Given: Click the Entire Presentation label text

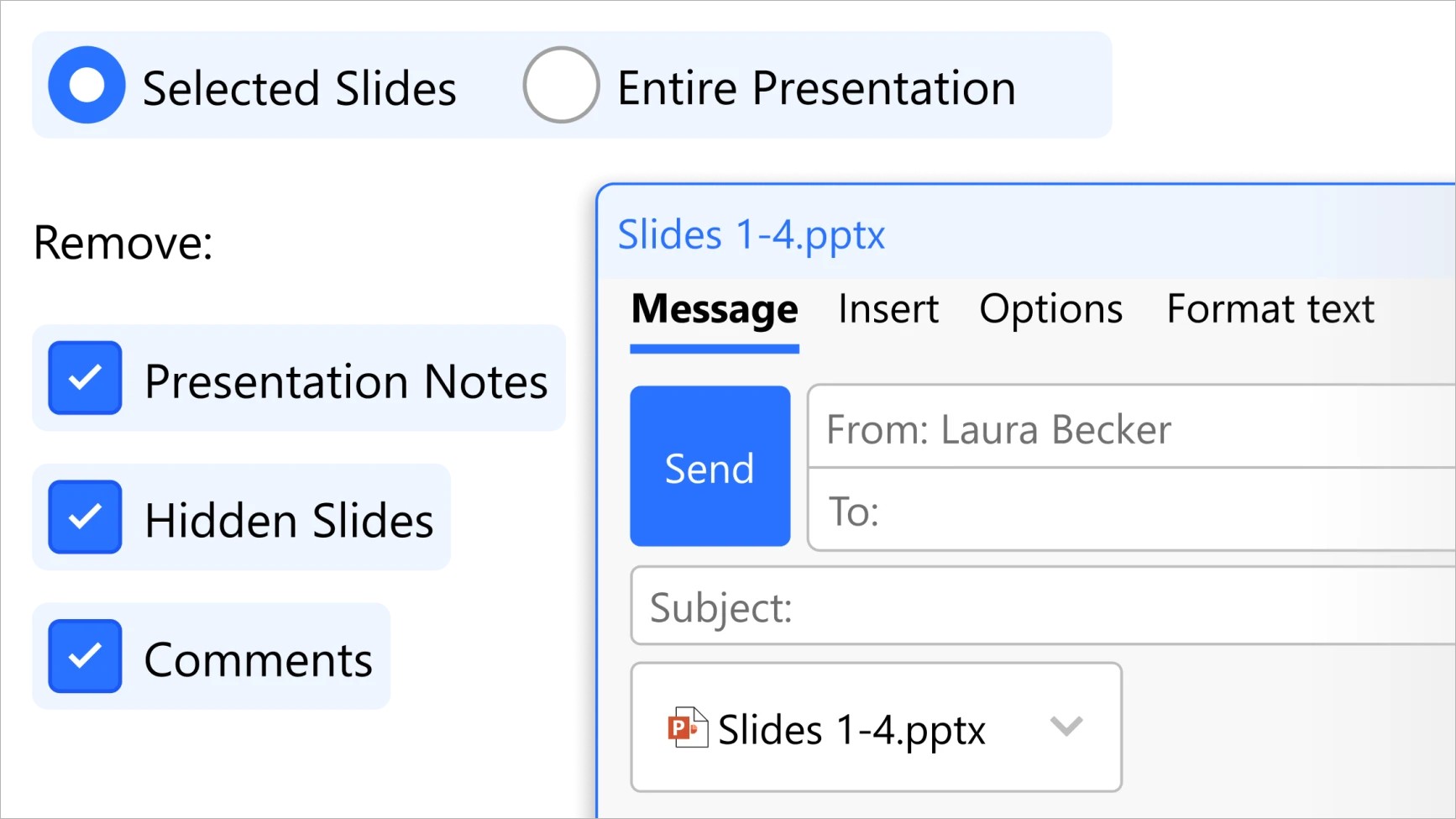Looking at the screenshot, I should tap(816, 88).
